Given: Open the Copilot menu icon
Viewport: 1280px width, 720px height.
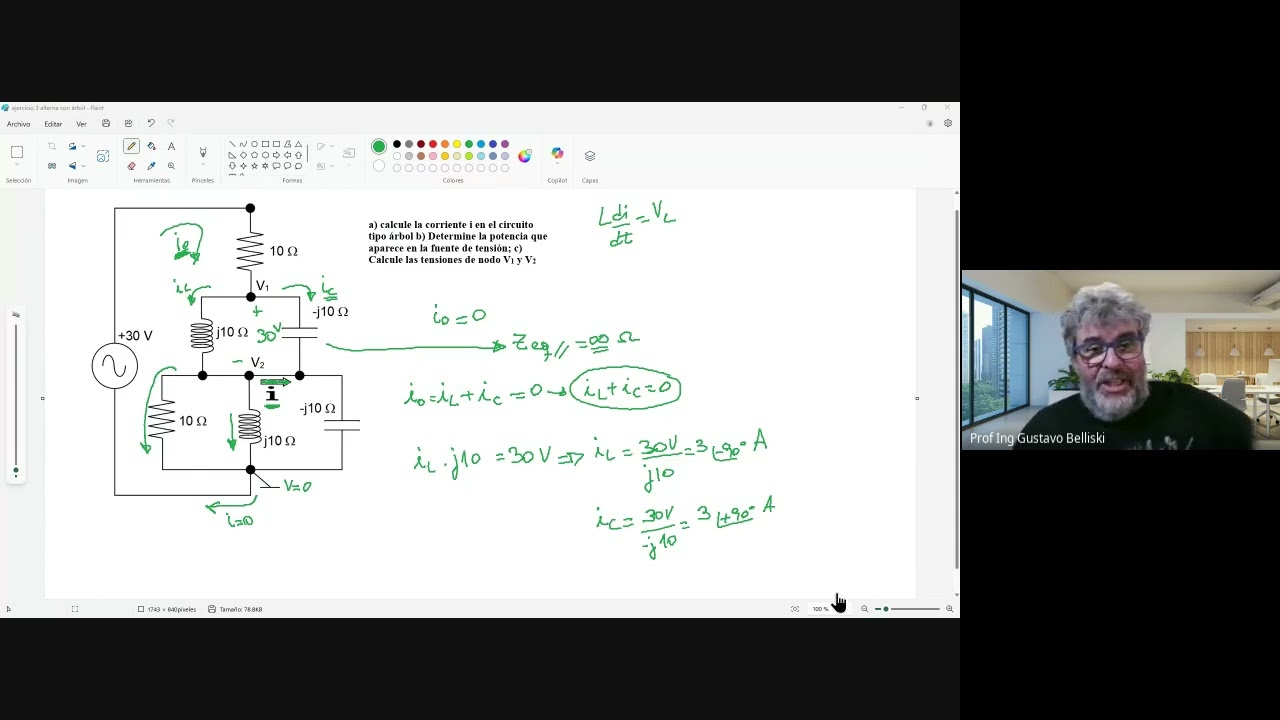Looking at the screenshot, I should [x=557, y=154].
